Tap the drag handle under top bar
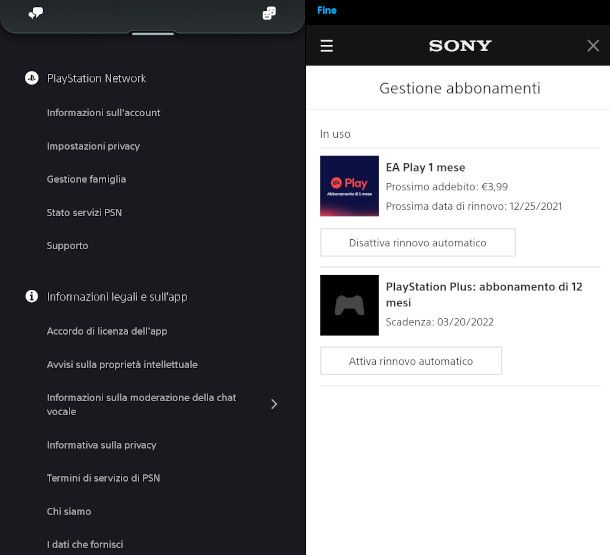The height and width of the screenshot is (555, 610). (153, 34)
